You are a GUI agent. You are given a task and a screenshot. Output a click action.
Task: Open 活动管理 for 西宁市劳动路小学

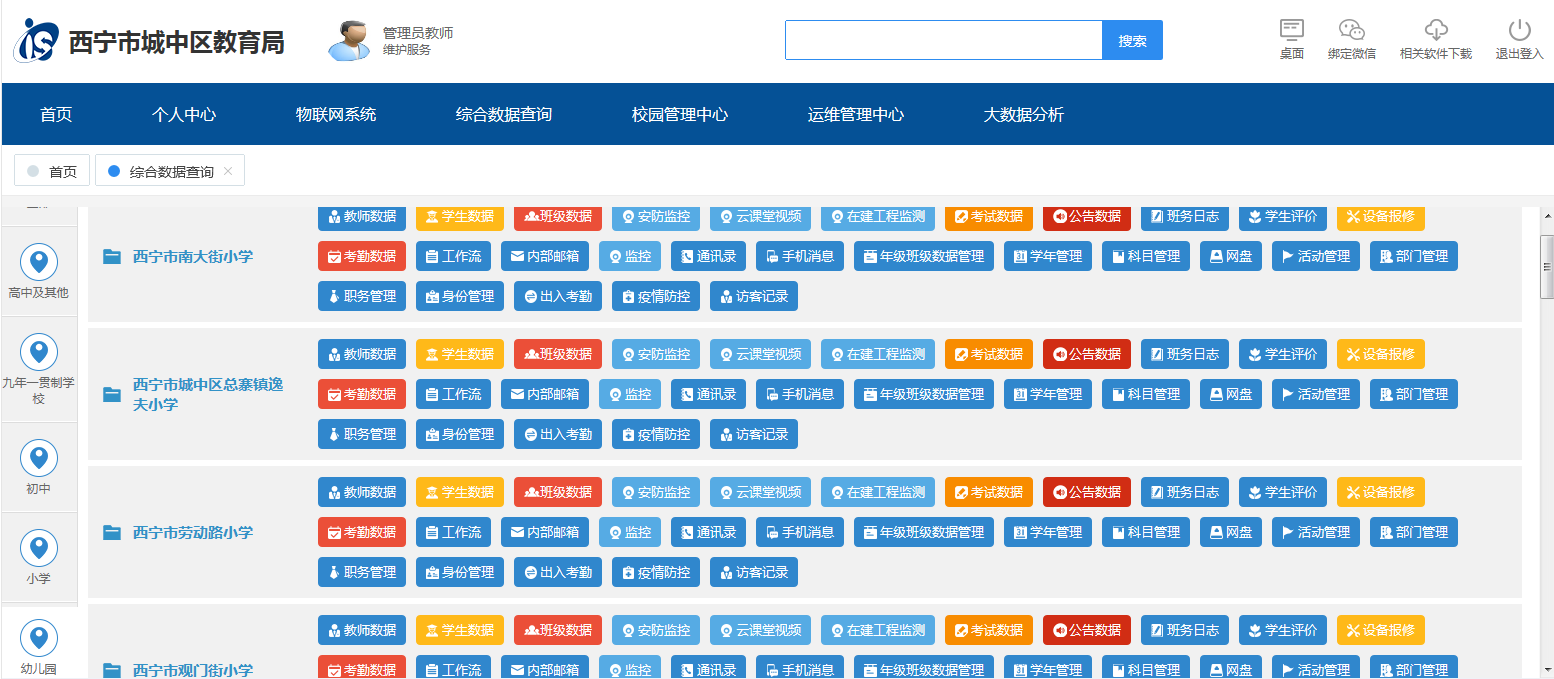point(1316,532)
